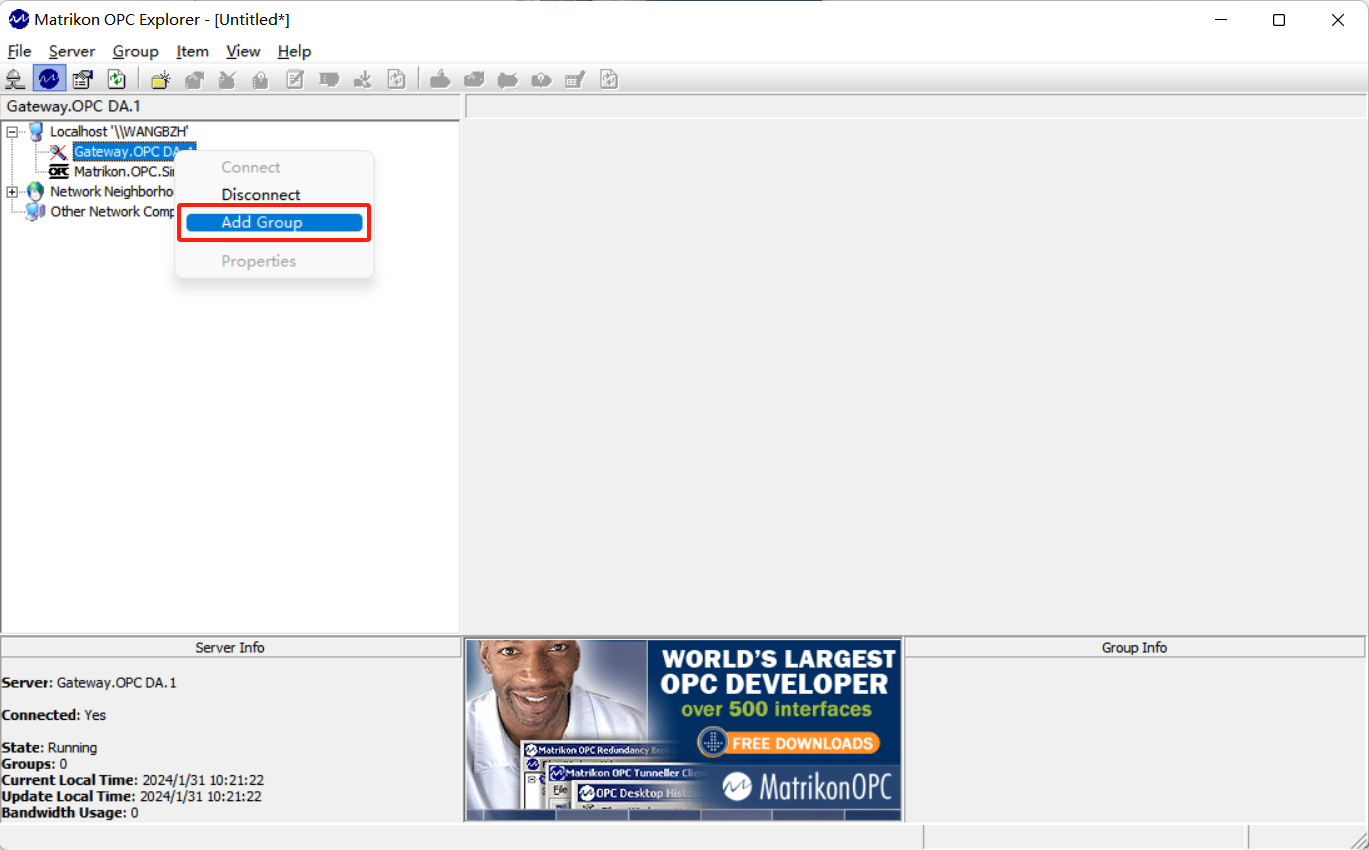Click the blue waveform connect-server toolbar icon
This screenshot has width=1369, height=850.
tap(49, 79)
